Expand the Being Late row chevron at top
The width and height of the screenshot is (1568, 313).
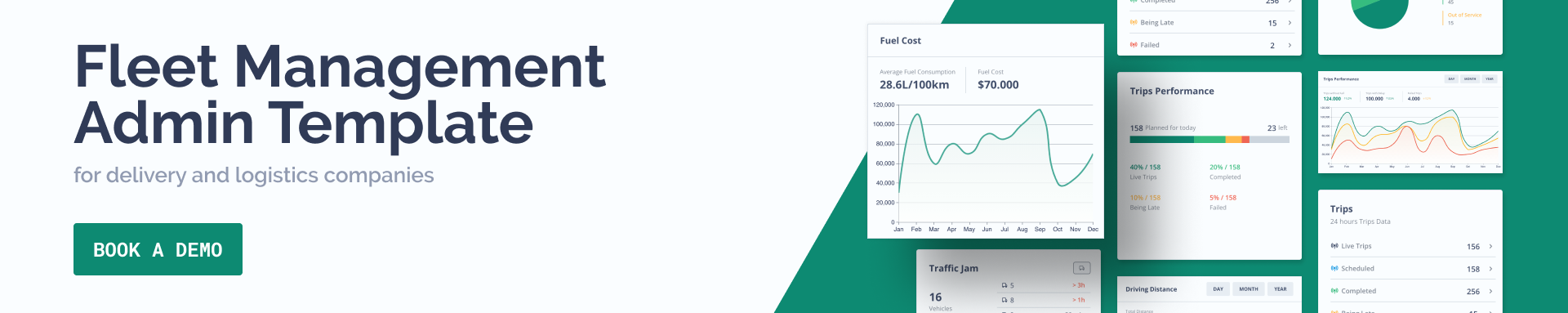tap(1290, 23)
